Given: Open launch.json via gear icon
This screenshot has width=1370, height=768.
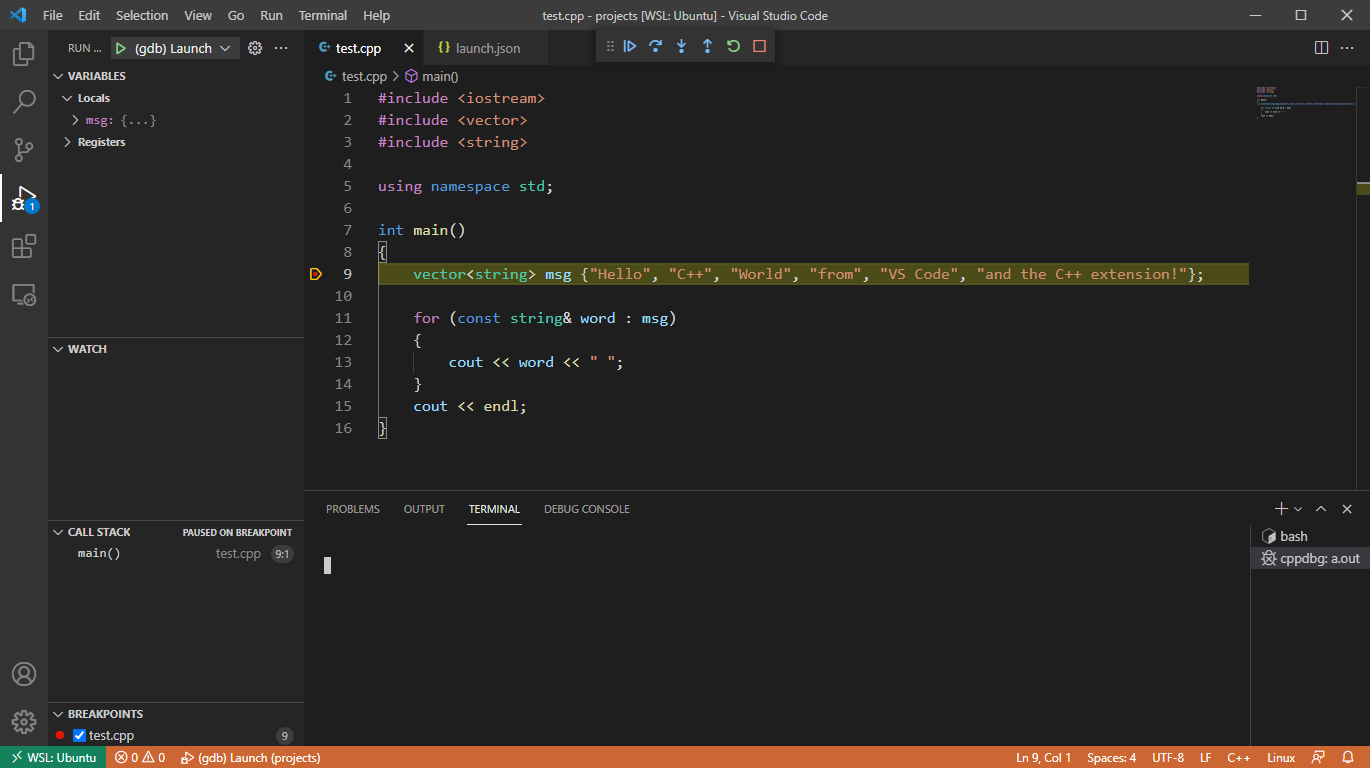Looking at the screenshot, I should click(255, 48).
